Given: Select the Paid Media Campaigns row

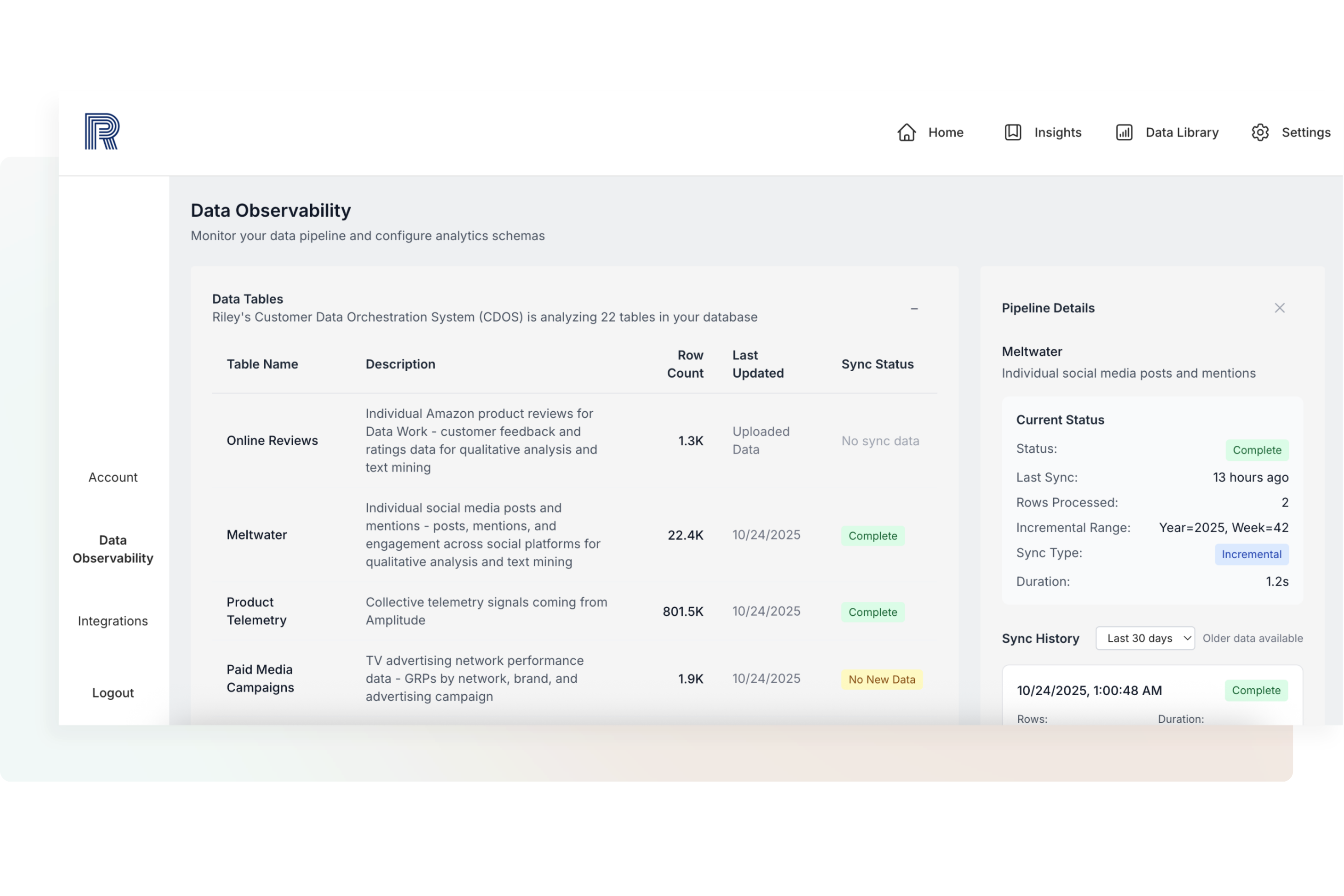Looking at the screenshot, I should [x=260, y=678].
